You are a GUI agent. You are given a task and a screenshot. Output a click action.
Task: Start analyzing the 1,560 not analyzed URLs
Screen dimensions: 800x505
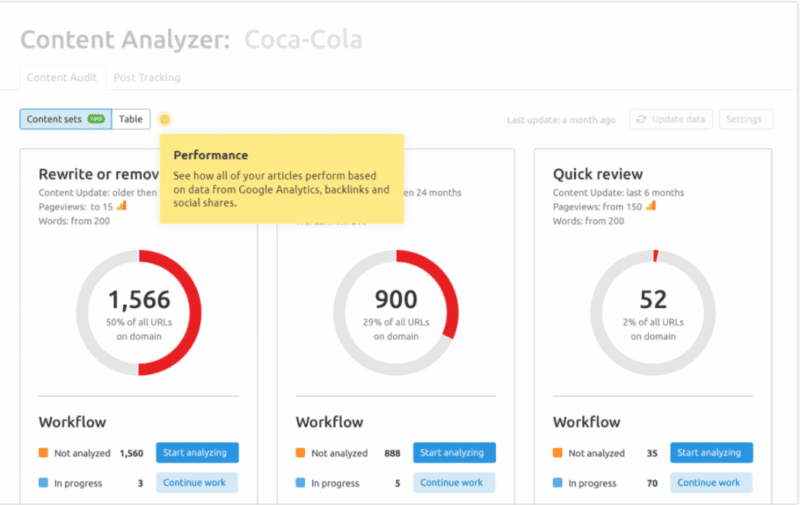click(x=197, y=453)
